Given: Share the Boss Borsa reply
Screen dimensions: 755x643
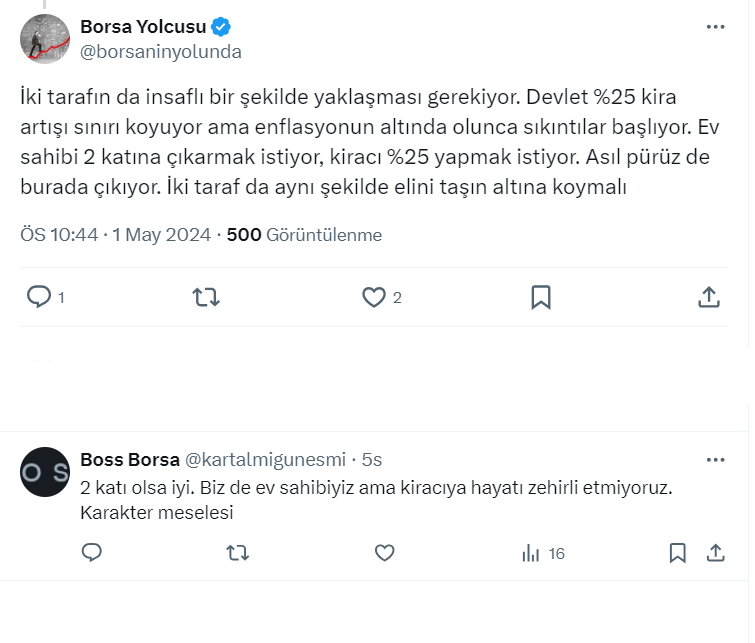Looking at the screenshot, I should (x=716, y=553).
